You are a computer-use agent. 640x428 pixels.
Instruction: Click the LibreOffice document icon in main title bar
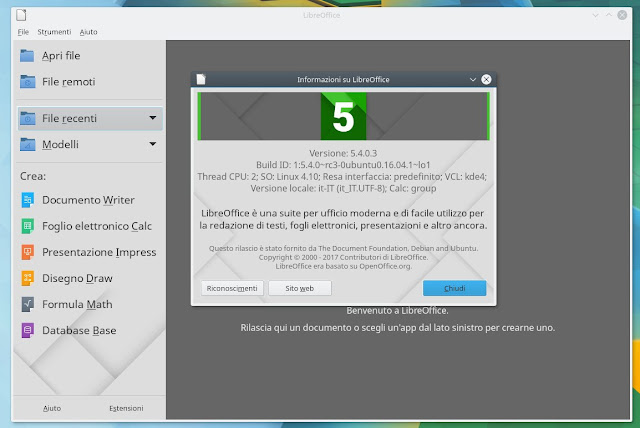[x=21, y=15]
